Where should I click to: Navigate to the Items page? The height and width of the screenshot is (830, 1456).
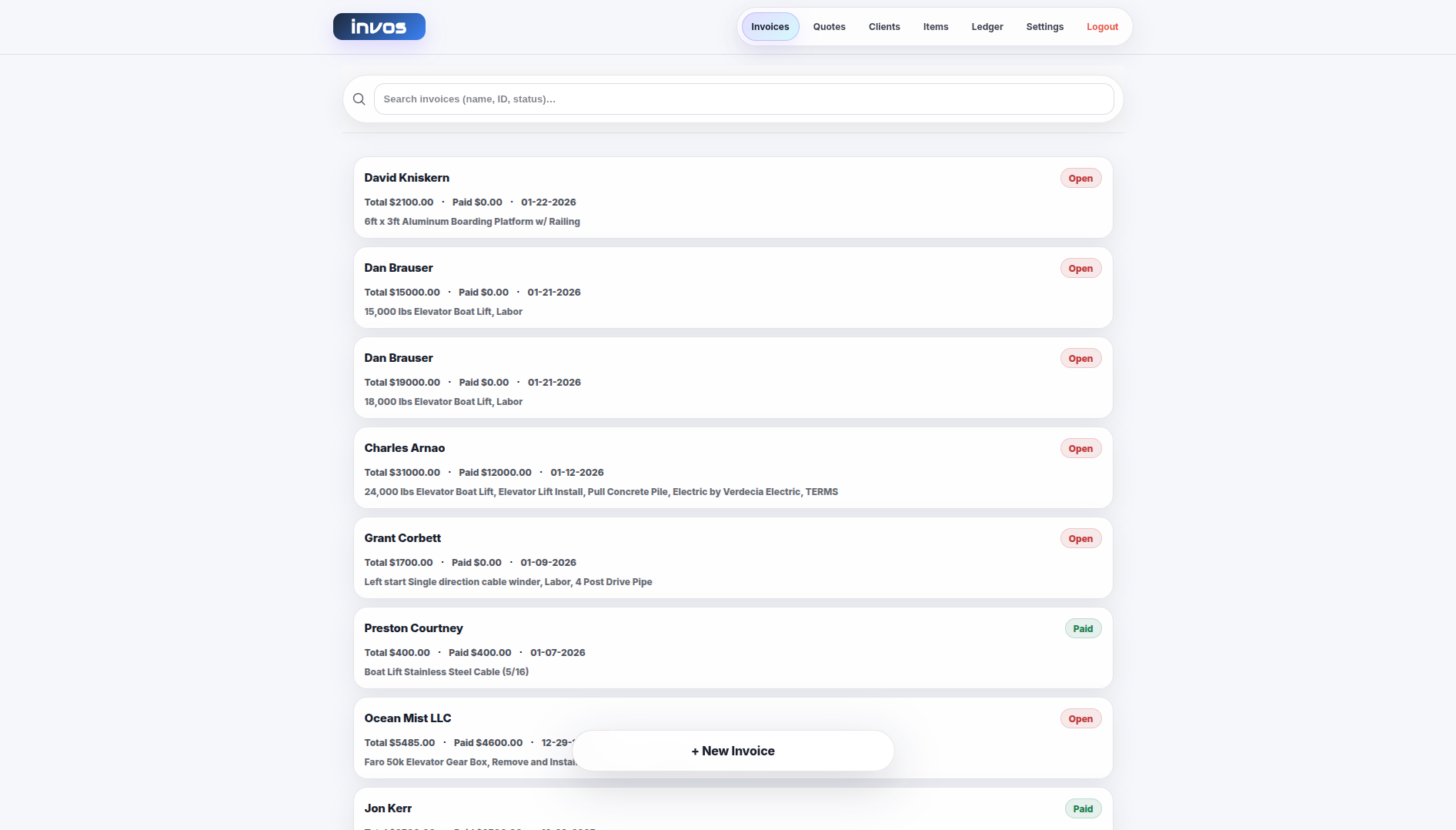pyautogui.click(x=935, y=26)
